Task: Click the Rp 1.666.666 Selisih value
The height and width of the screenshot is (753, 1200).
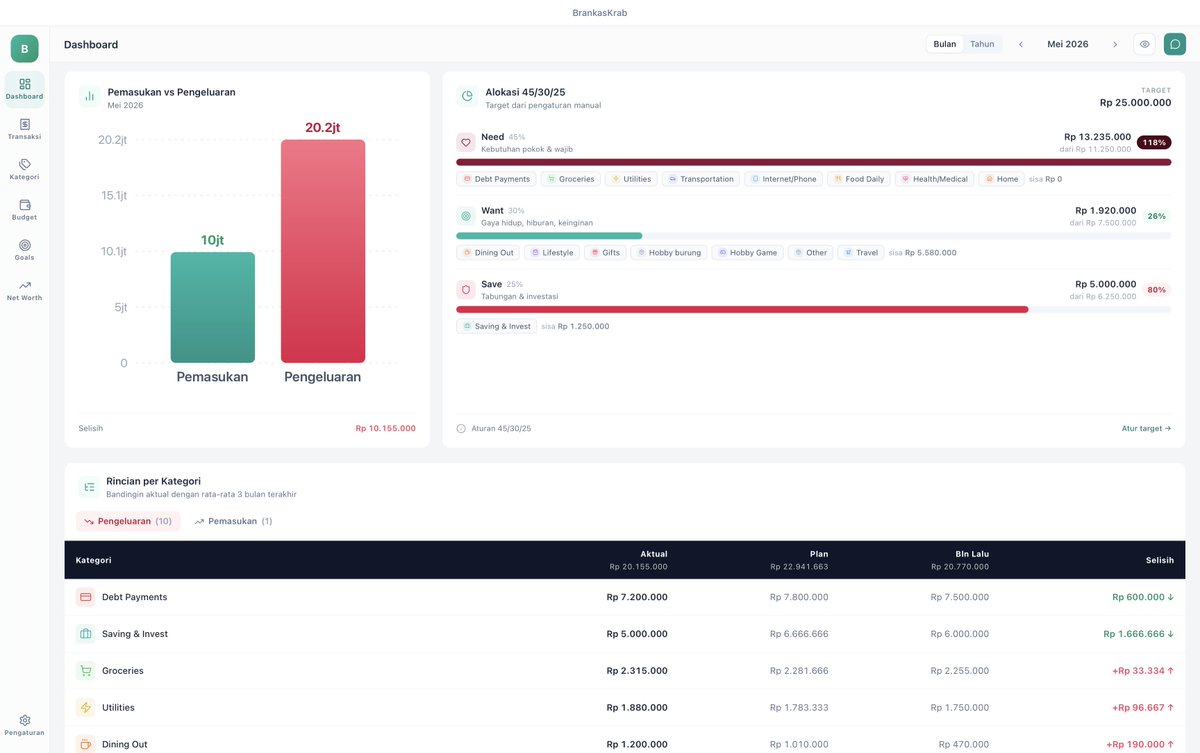Action: (x=1139, y=634)
